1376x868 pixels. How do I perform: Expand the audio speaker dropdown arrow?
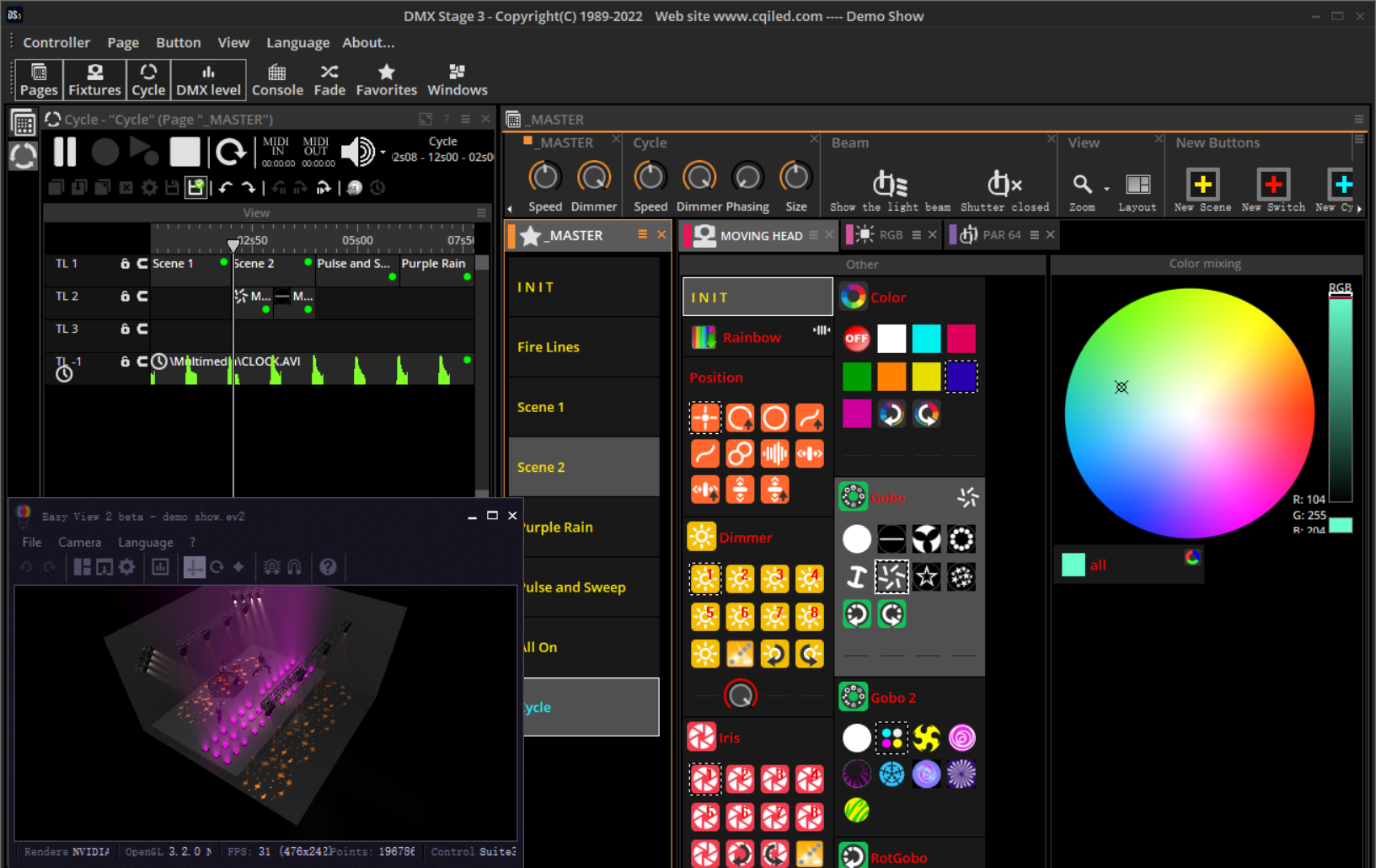pos(383,153)
